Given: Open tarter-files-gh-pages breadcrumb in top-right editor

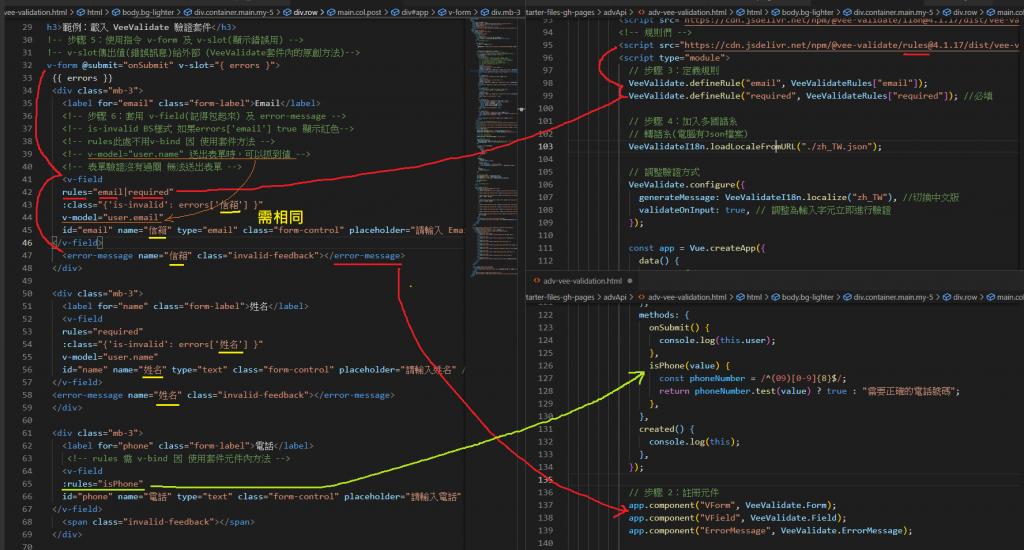Looking at the screenshot, I should 560,12.
